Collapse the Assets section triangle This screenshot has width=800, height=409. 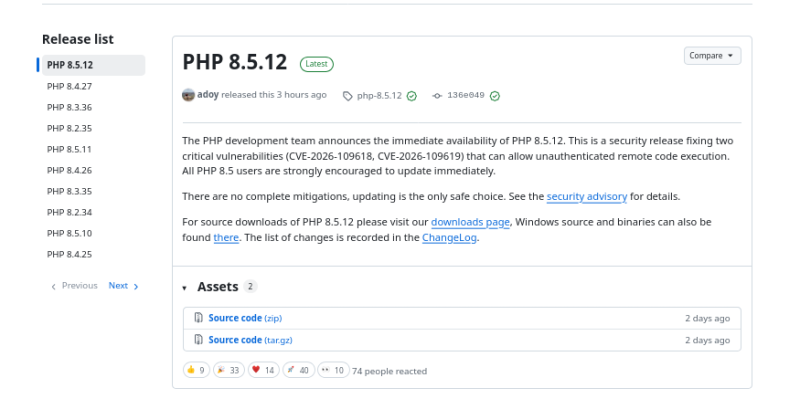click(185, 288)
